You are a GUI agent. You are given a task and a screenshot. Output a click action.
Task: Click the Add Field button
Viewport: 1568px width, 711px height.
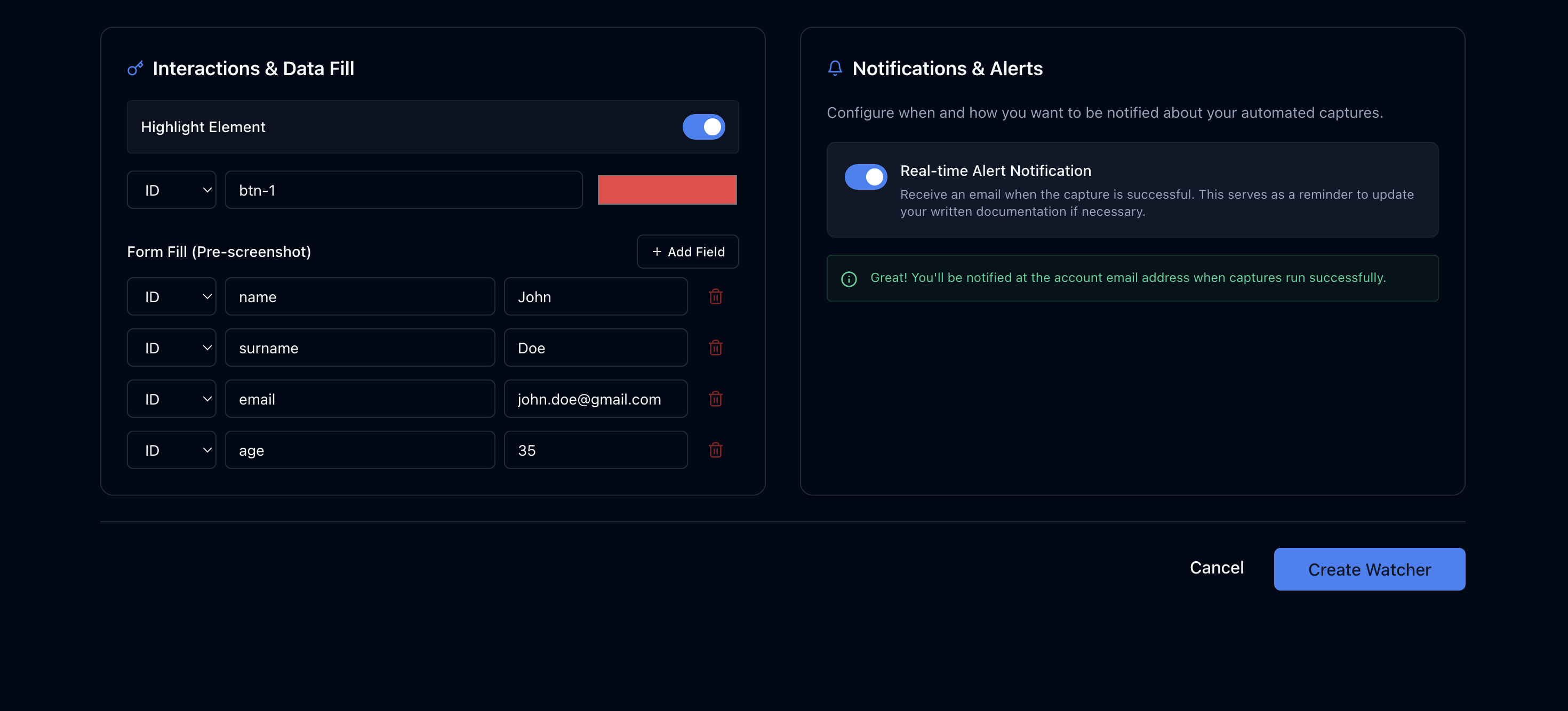tap(687, 251)
